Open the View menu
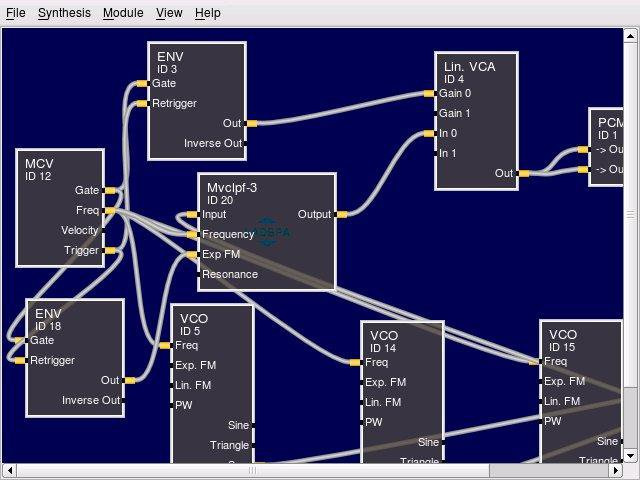The image size is (640, 480). 169,13
